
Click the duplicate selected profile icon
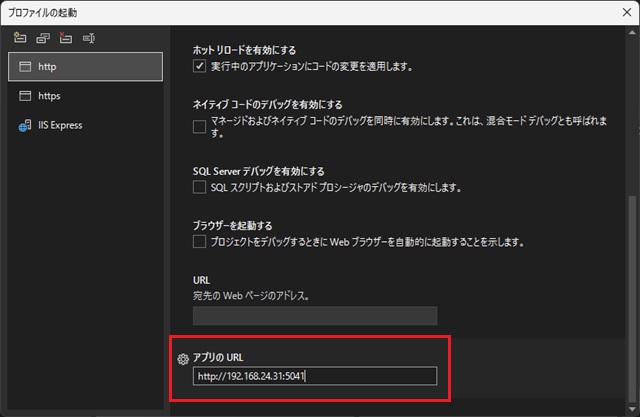coord(43,38)
